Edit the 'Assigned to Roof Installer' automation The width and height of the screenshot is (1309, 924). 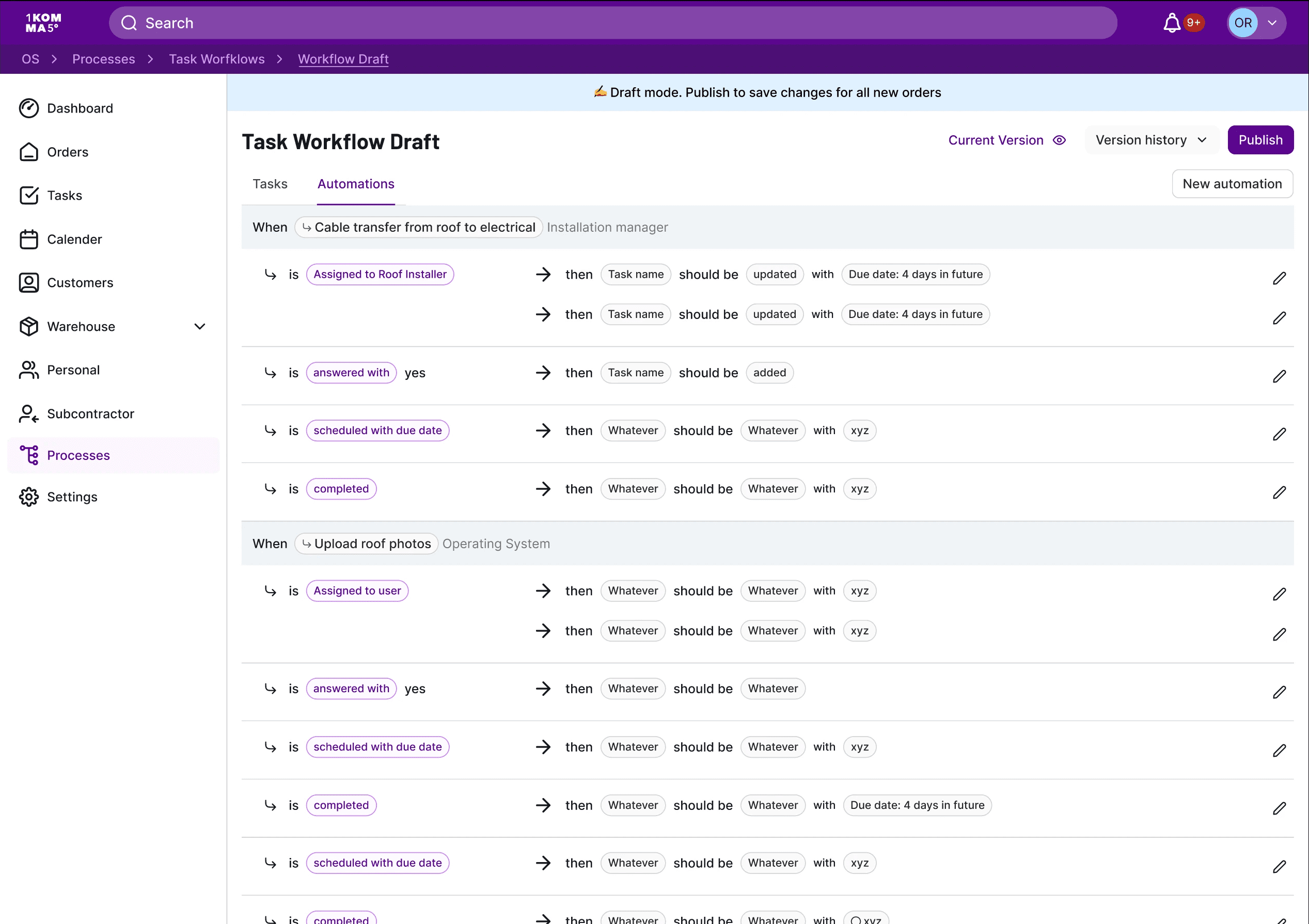[1279, 278]
